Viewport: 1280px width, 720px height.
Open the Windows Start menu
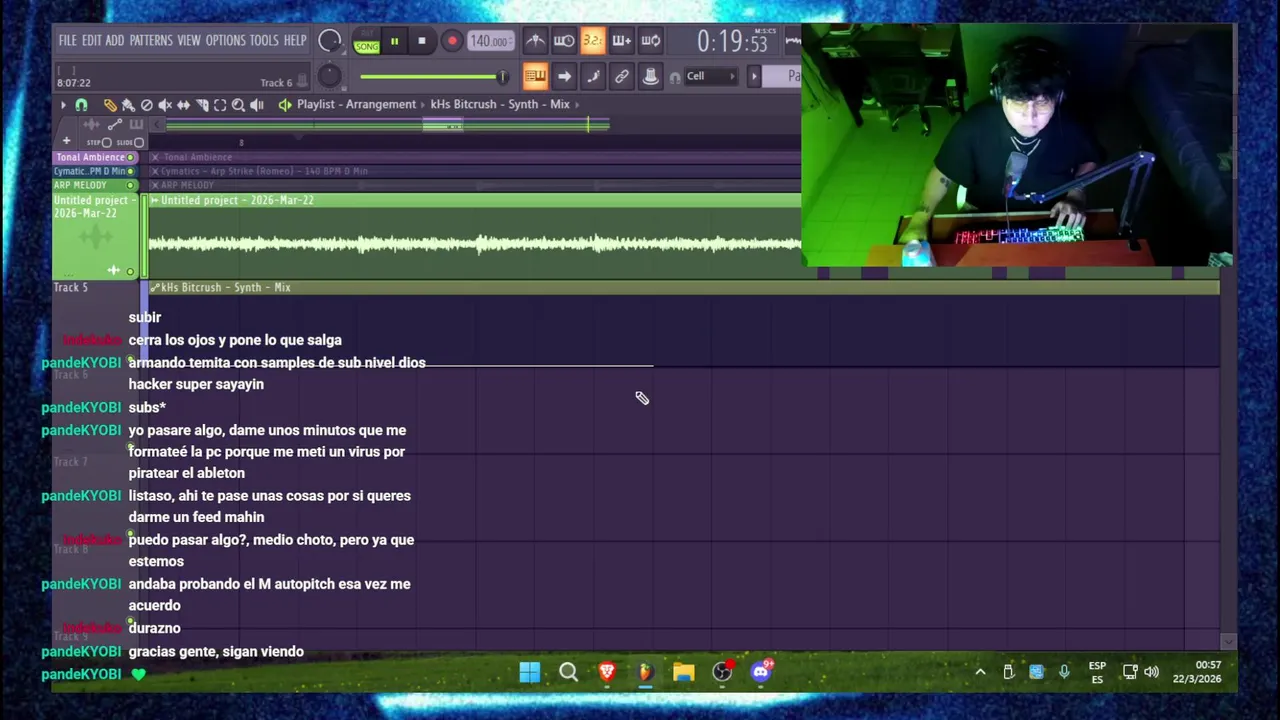click(530, 672)
